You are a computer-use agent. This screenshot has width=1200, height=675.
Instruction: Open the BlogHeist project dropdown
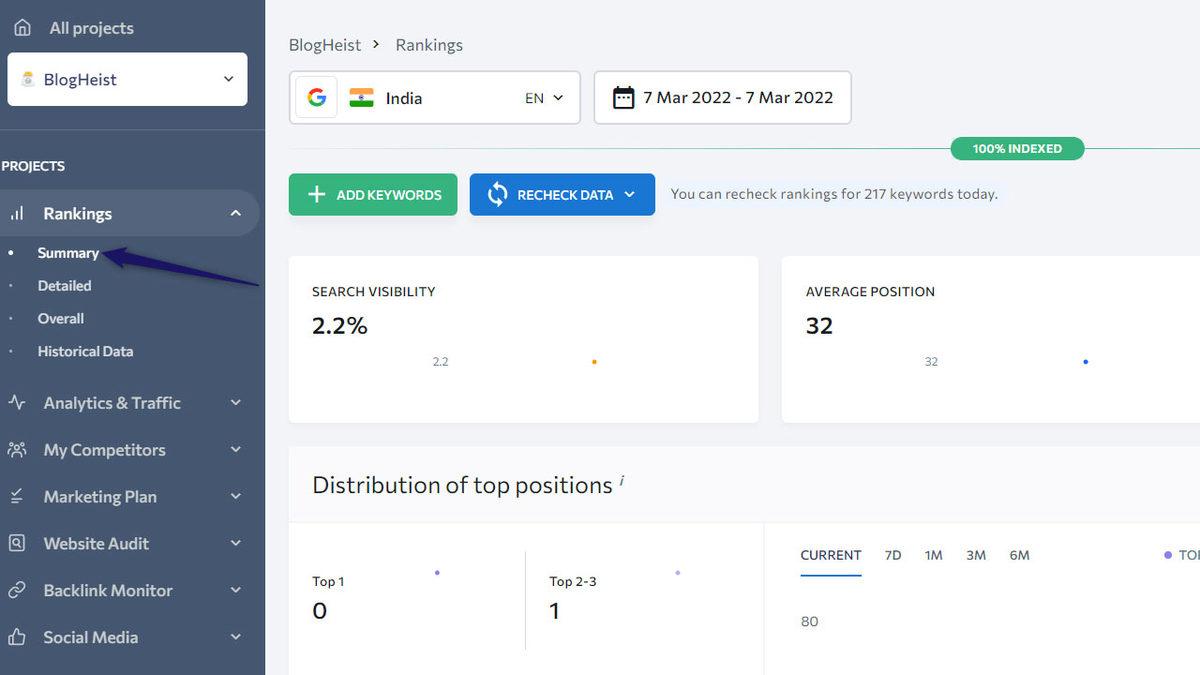[228, 79]
